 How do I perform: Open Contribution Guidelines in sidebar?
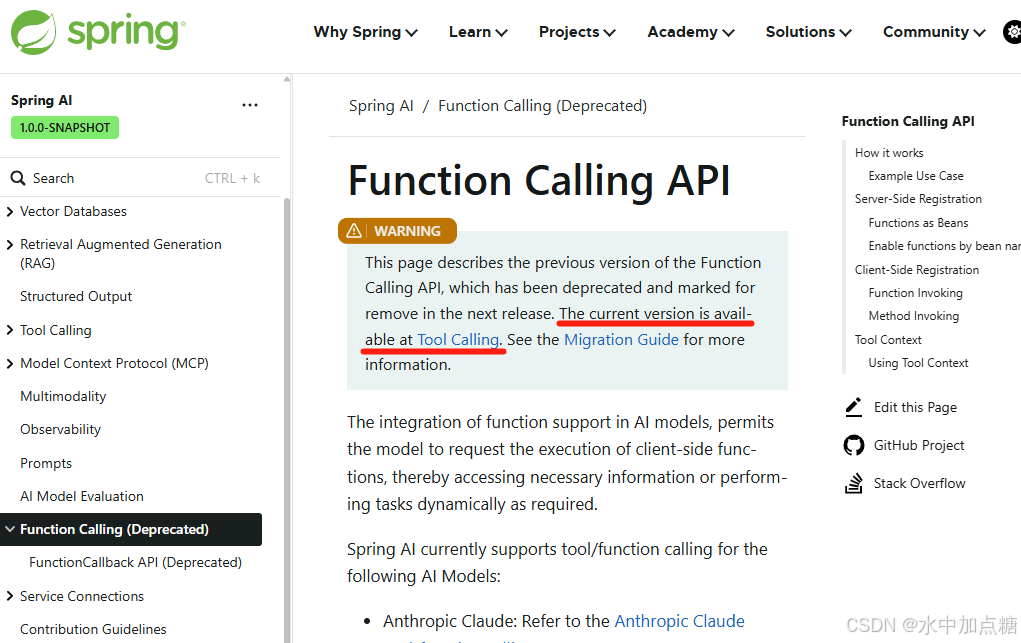[x=93, y=629]
